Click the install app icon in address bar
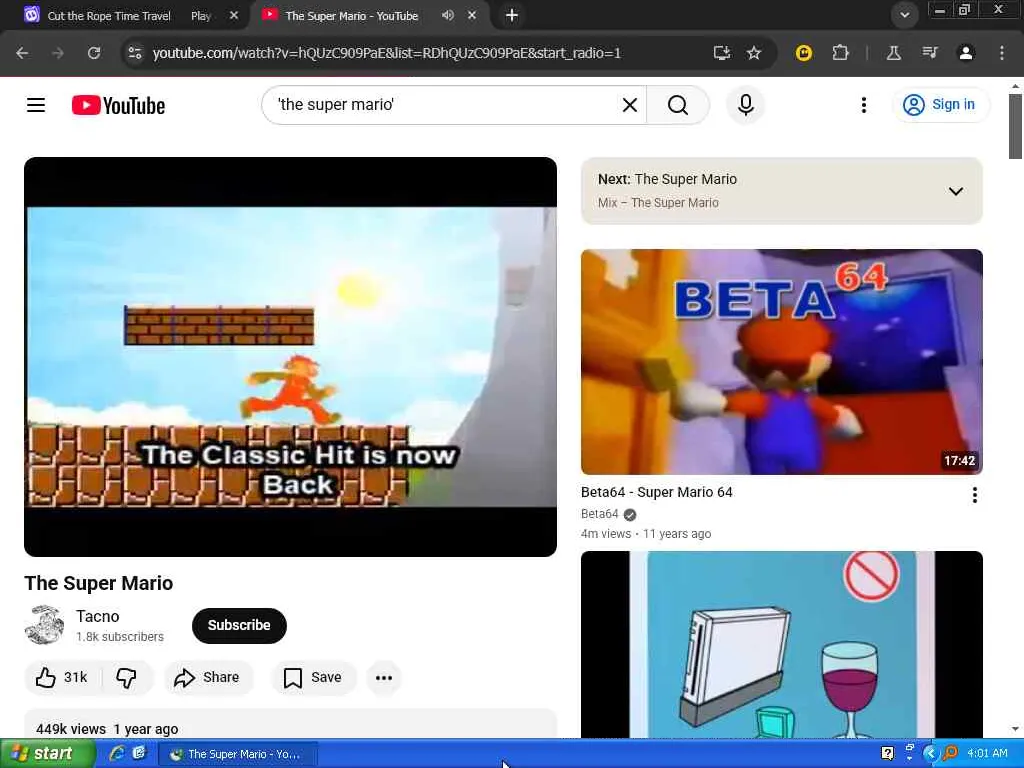Screen dimensions: 1024x768 [722, 53]
